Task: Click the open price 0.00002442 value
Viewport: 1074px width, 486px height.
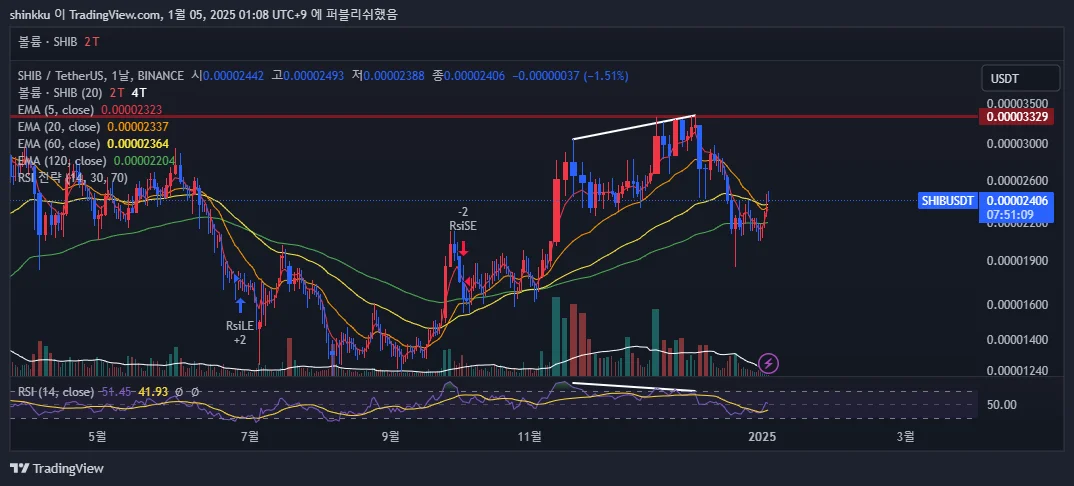Action: (233, 76)
